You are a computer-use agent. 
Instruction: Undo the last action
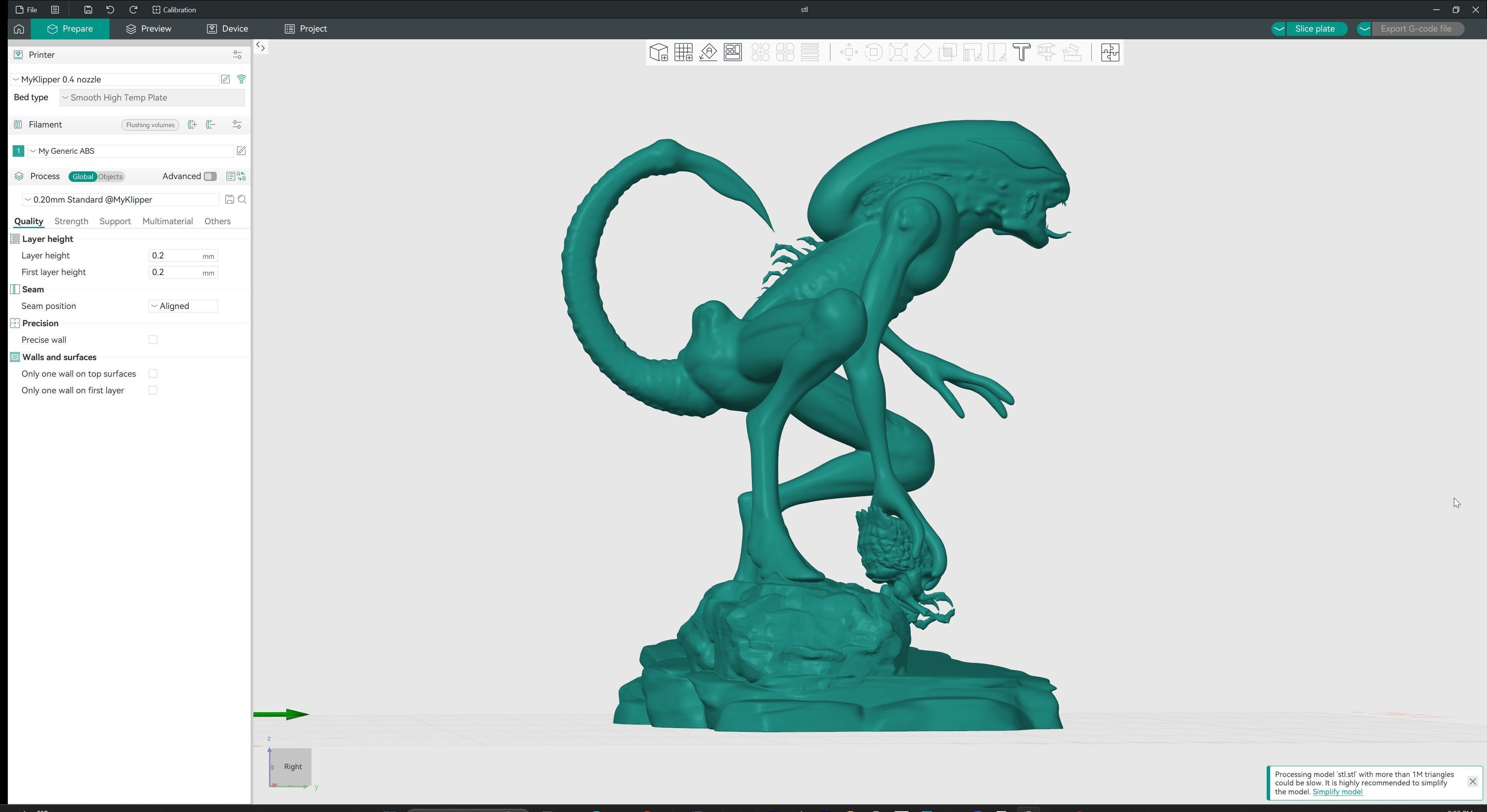pyautogui.click(x=110, y=10)
